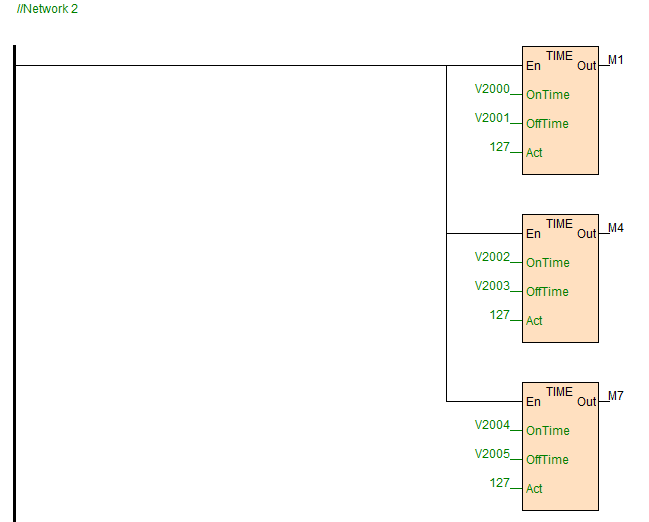The image size is (649, 522).
Task: Select the TIME block with output M7
Action: [x=560, y=446]
